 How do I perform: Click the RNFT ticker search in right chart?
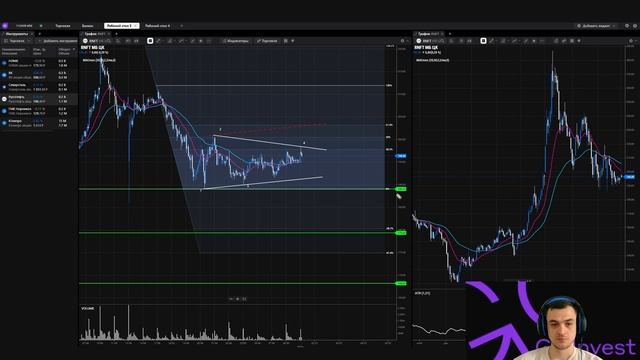[430, 41]
